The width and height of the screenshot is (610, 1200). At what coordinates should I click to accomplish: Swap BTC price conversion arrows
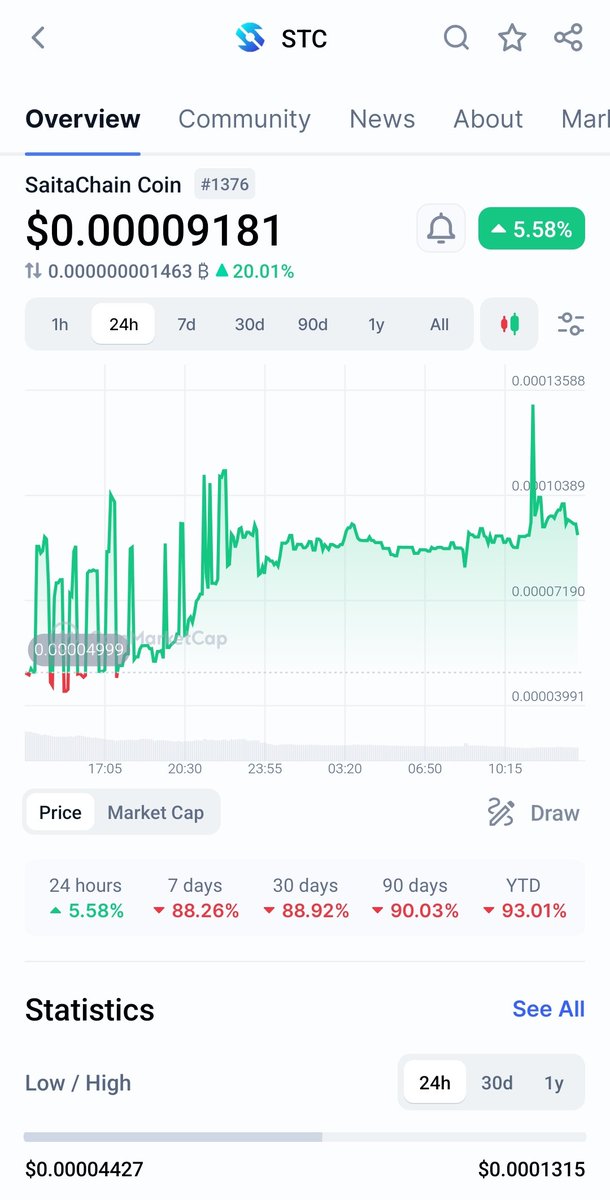(x=33, y=271)
